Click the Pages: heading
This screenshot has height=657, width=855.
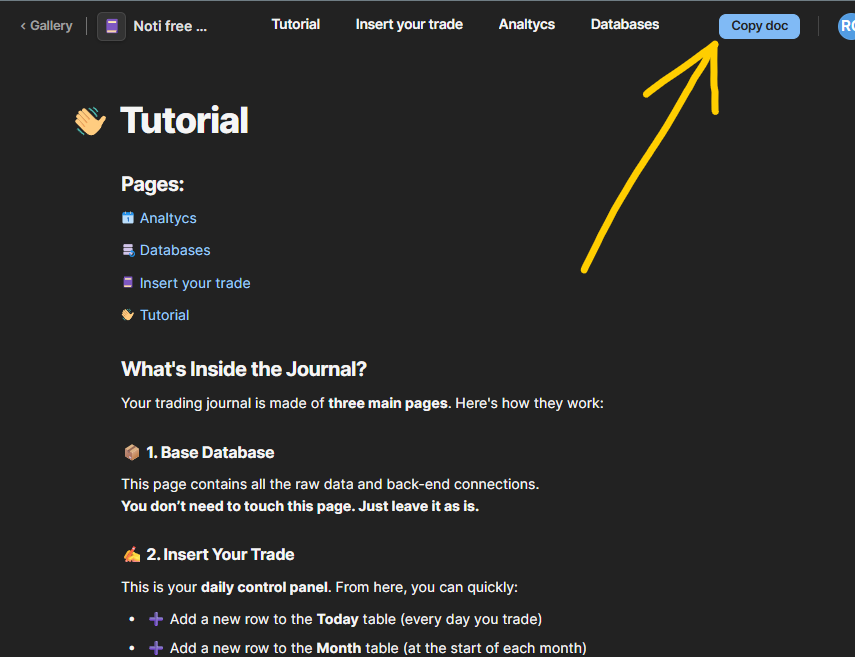point(153,184)
